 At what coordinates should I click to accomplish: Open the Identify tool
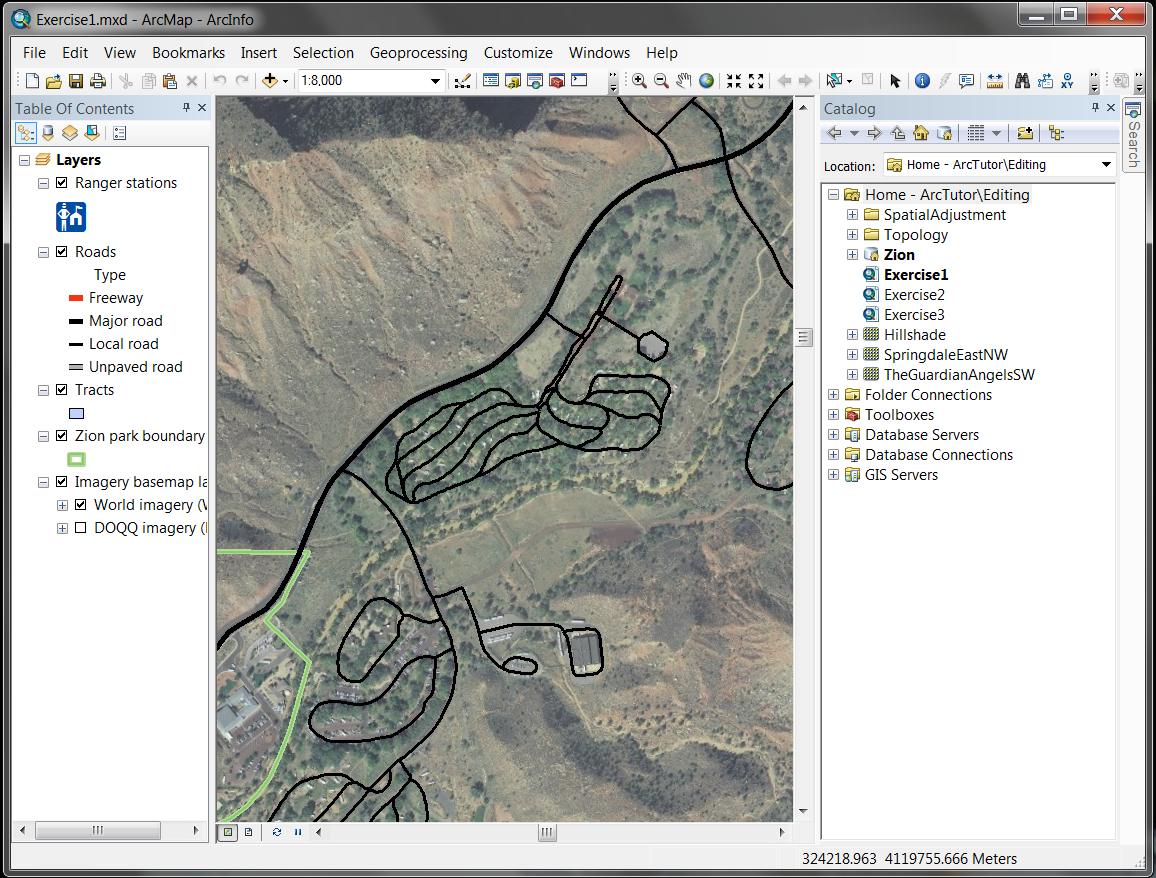click(x=921, y=81)
